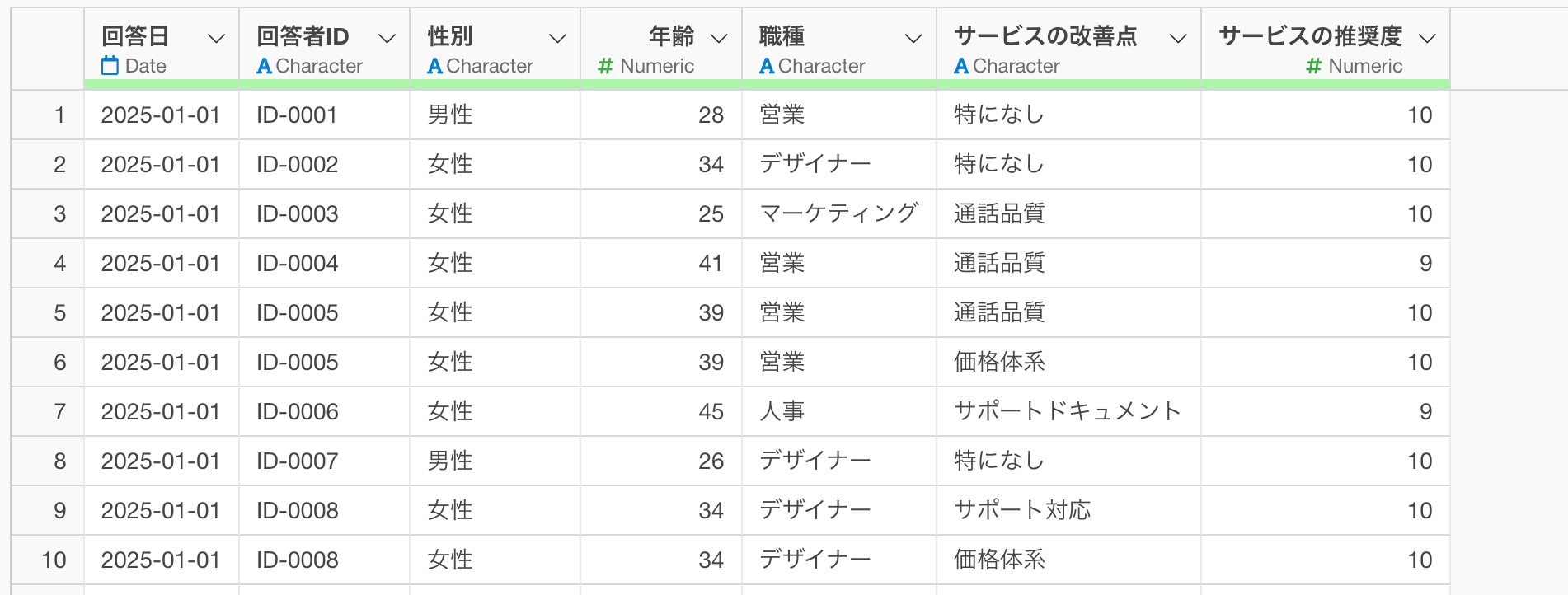Image resolution: width=1568 pixels, height=595 pixels.
Task: Expand the 性別 column menu arrow
Action: (558, 38)
